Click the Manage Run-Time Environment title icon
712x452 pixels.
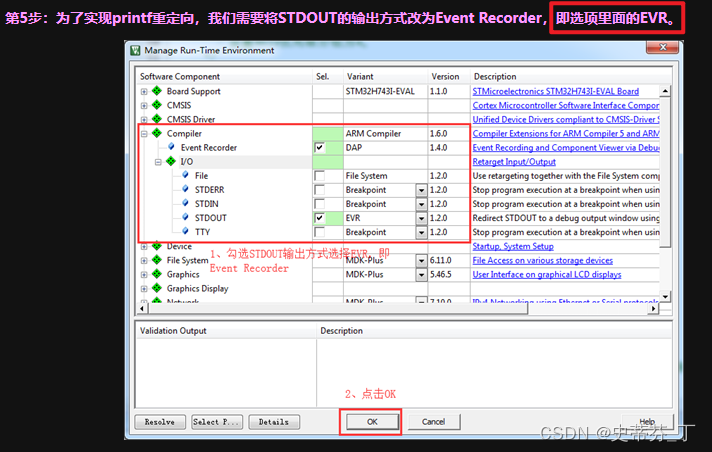pos(135,50)
